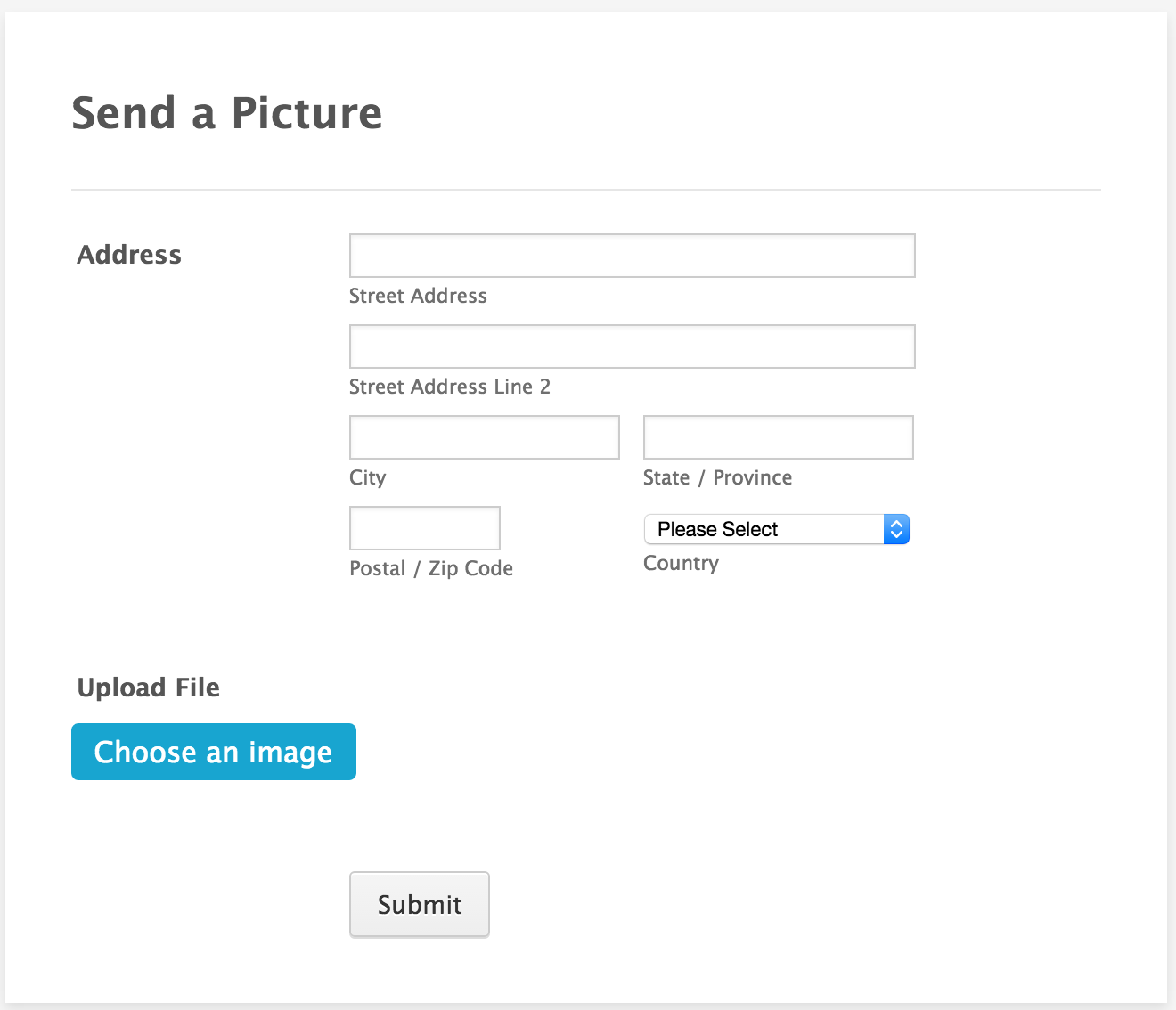The image size is (1176, 1010).
Task: Click the Street Address caption under first field
Action: point(418,296)
